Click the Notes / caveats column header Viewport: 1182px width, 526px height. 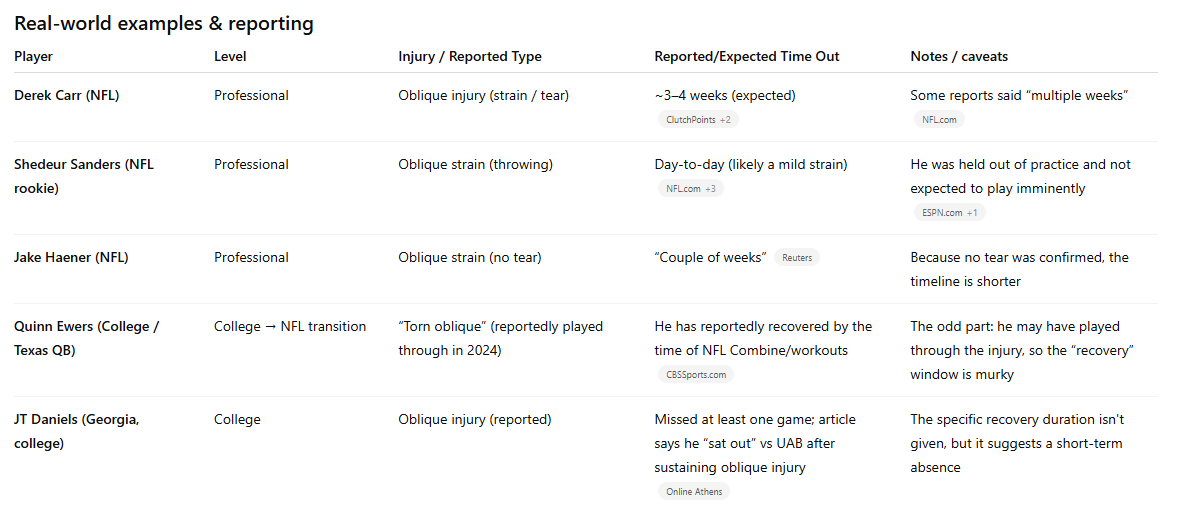959,57
